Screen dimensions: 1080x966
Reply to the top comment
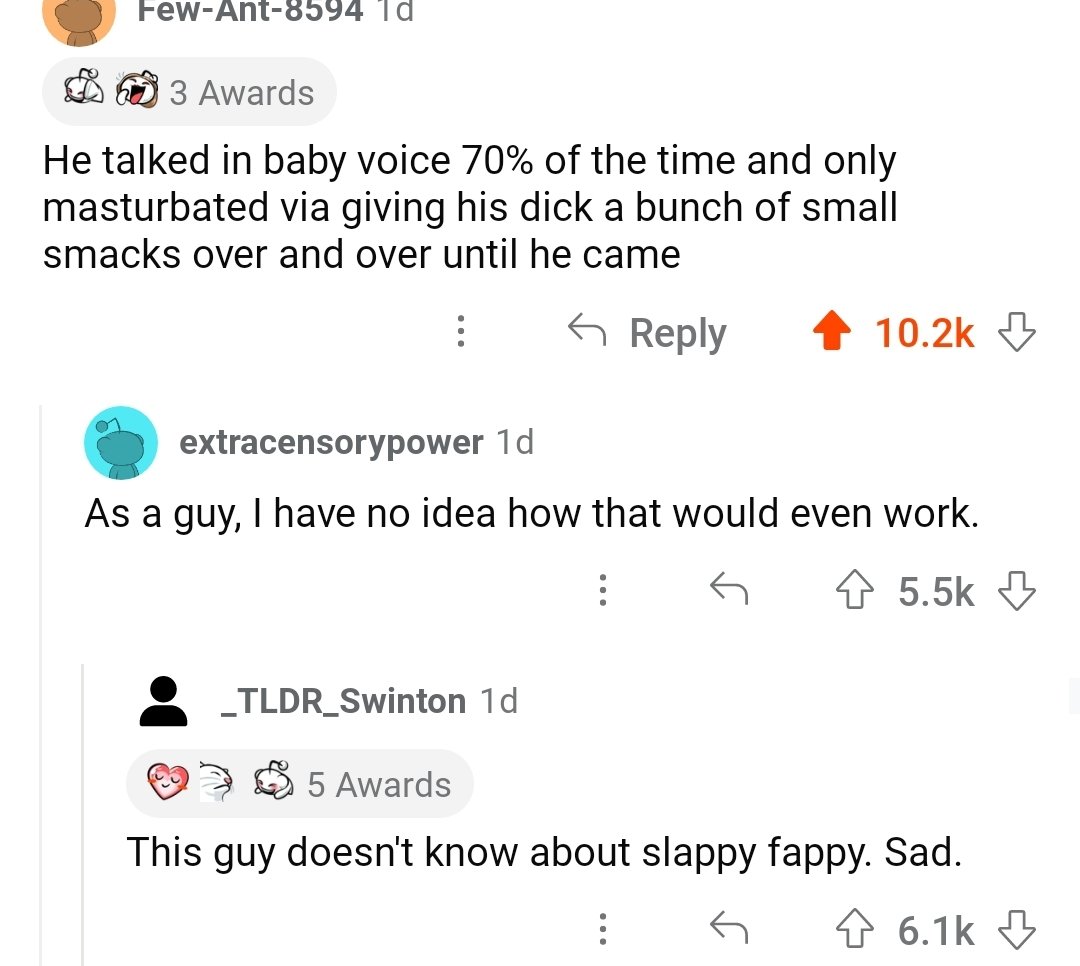point(648,333)
